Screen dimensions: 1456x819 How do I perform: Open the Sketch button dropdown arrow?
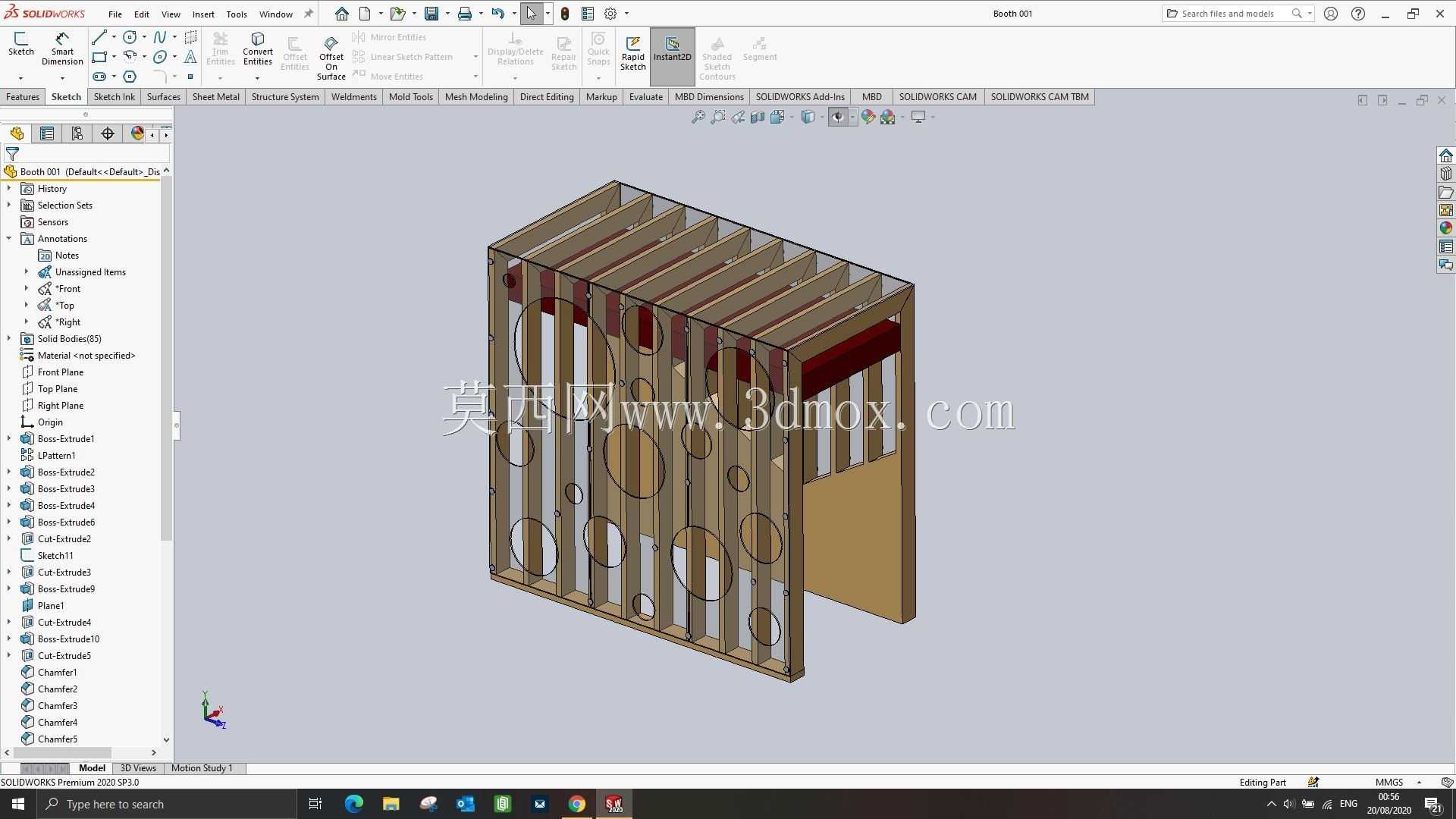pyautogui.click(x=20, y=78)
